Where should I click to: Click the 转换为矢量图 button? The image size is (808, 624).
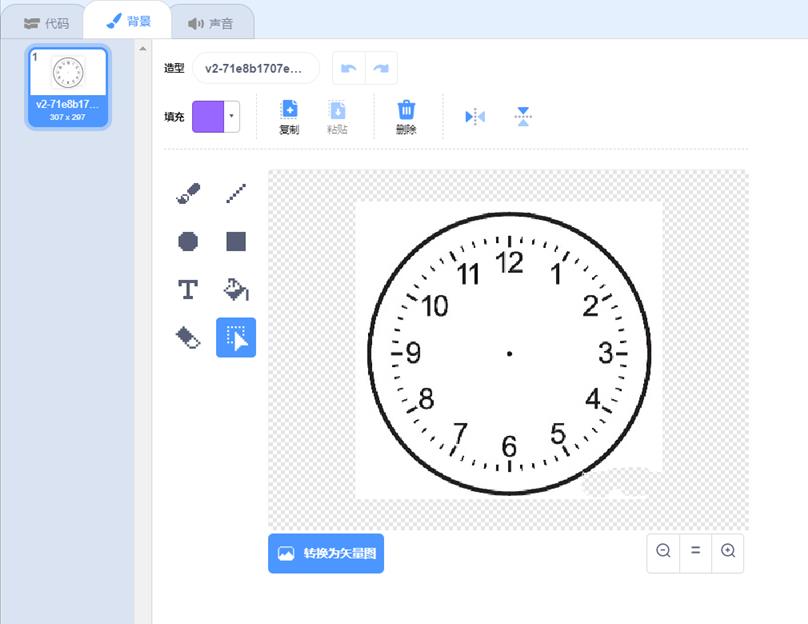(x=326, y=554)
